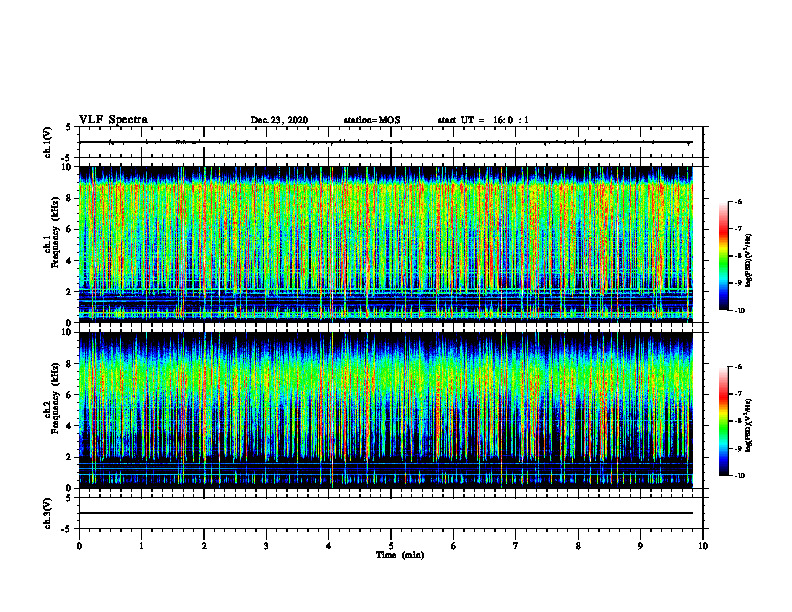The width and height of the screenshot is (792, 612).
Task: Click time axis tick label "1"
Action: pyautogui.click(x=141, y=546)
